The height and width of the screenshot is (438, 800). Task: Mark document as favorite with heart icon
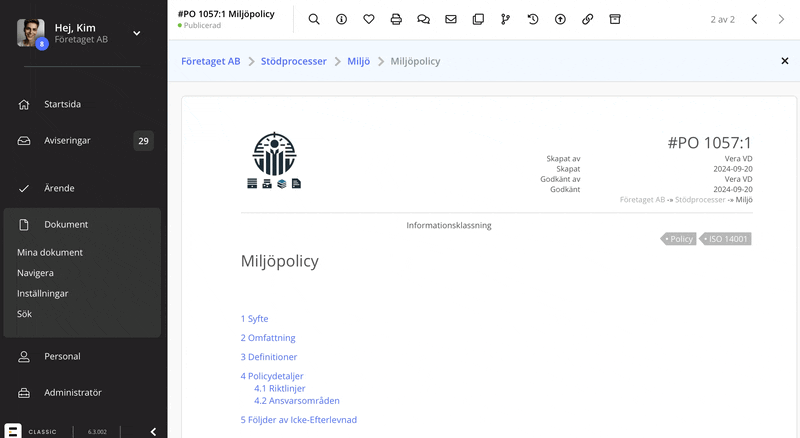click(368, 19)
